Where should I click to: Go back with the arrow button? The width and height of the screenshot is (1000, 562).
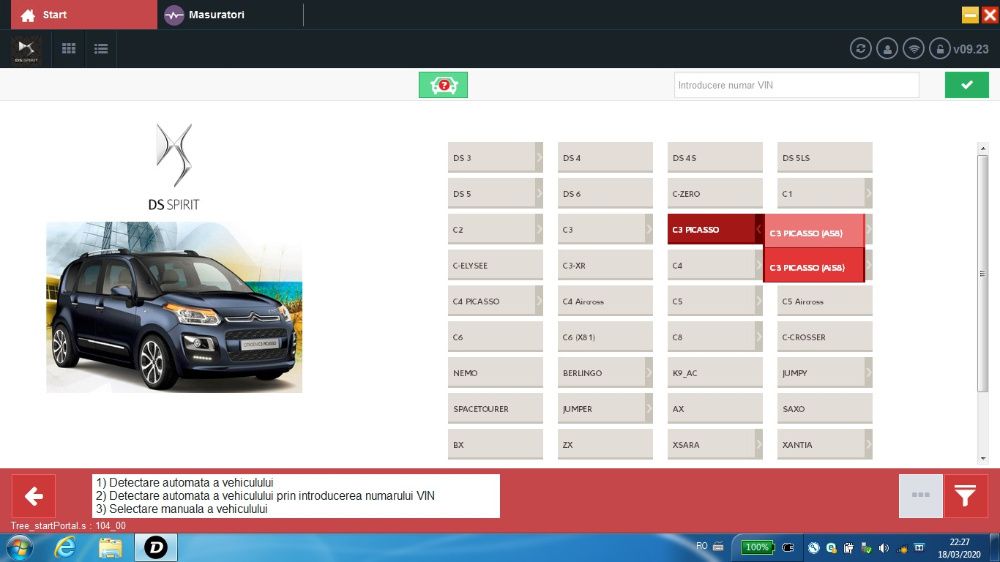click(x=33, y=496)
